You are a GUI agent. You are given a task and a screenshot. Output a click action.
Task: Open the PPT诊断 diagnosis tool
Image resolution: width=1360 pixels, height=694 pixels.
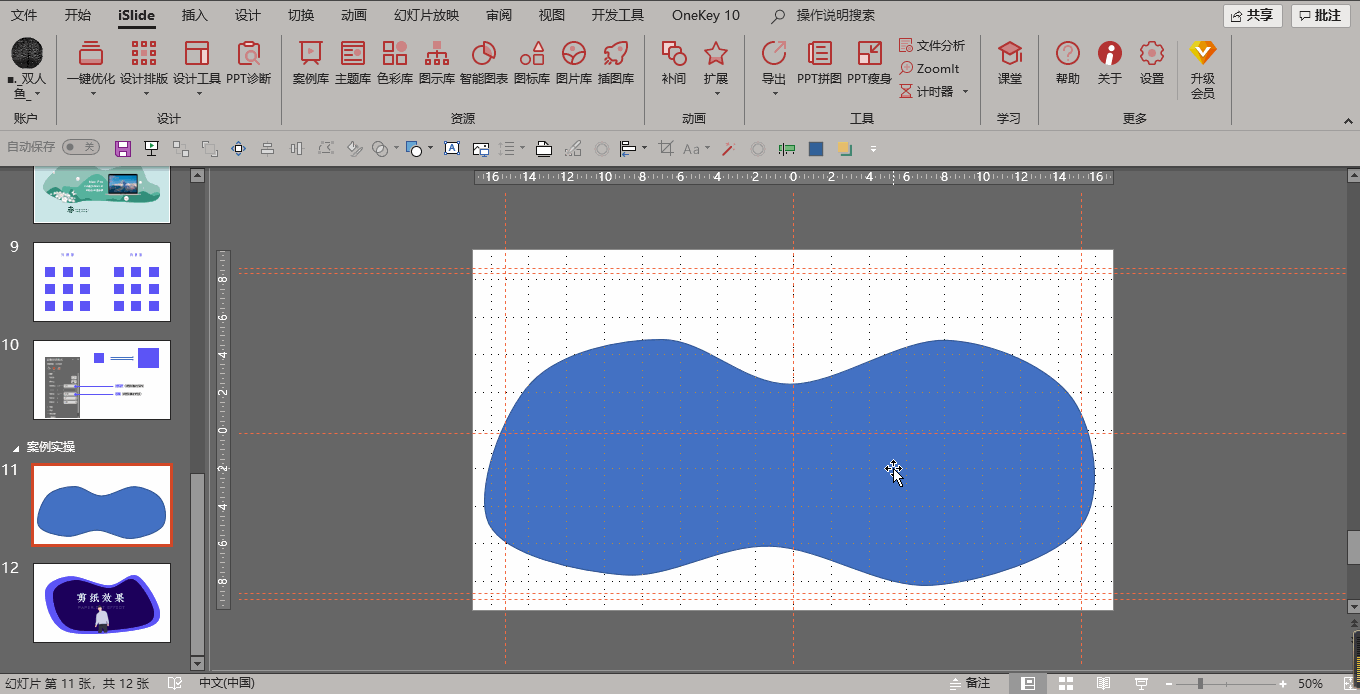248,62
